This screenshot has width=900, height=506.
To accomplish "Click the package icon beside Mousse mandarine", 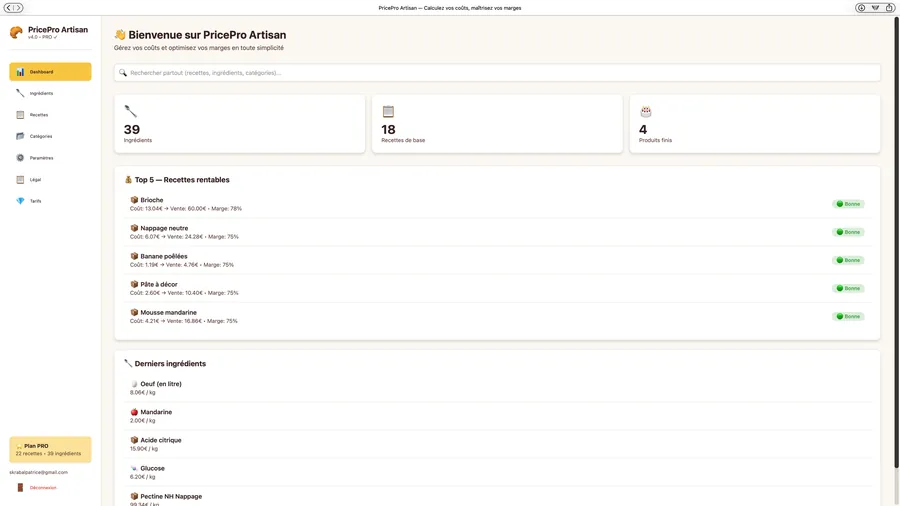I will 134,312.
